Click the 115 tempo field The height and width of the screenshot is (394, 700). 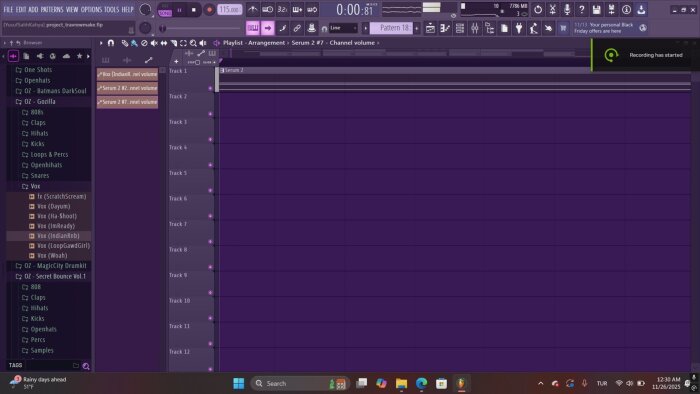(x=229, y=9)
